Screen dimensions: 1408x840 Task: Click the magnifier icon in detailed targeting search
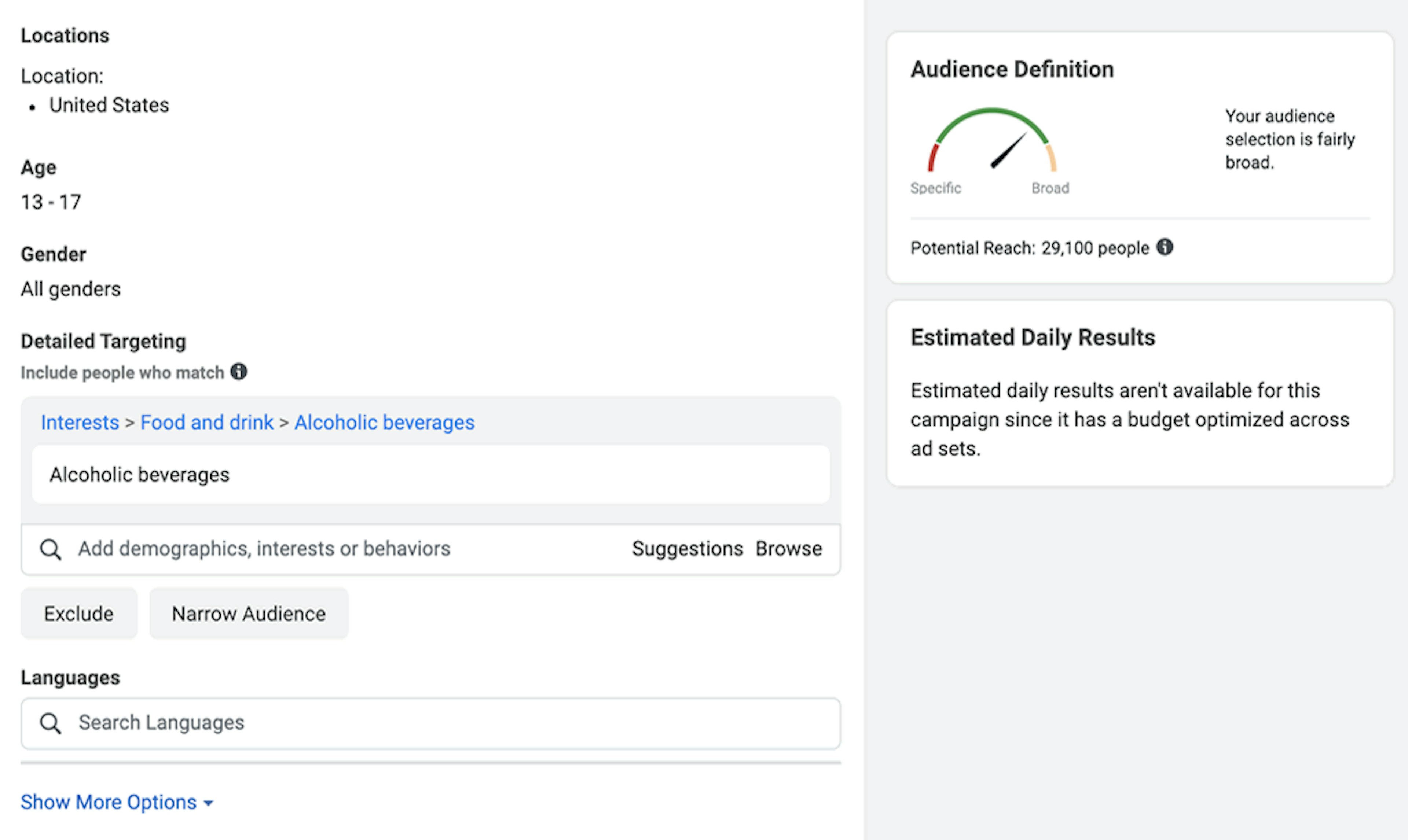[x=50, y=549]
